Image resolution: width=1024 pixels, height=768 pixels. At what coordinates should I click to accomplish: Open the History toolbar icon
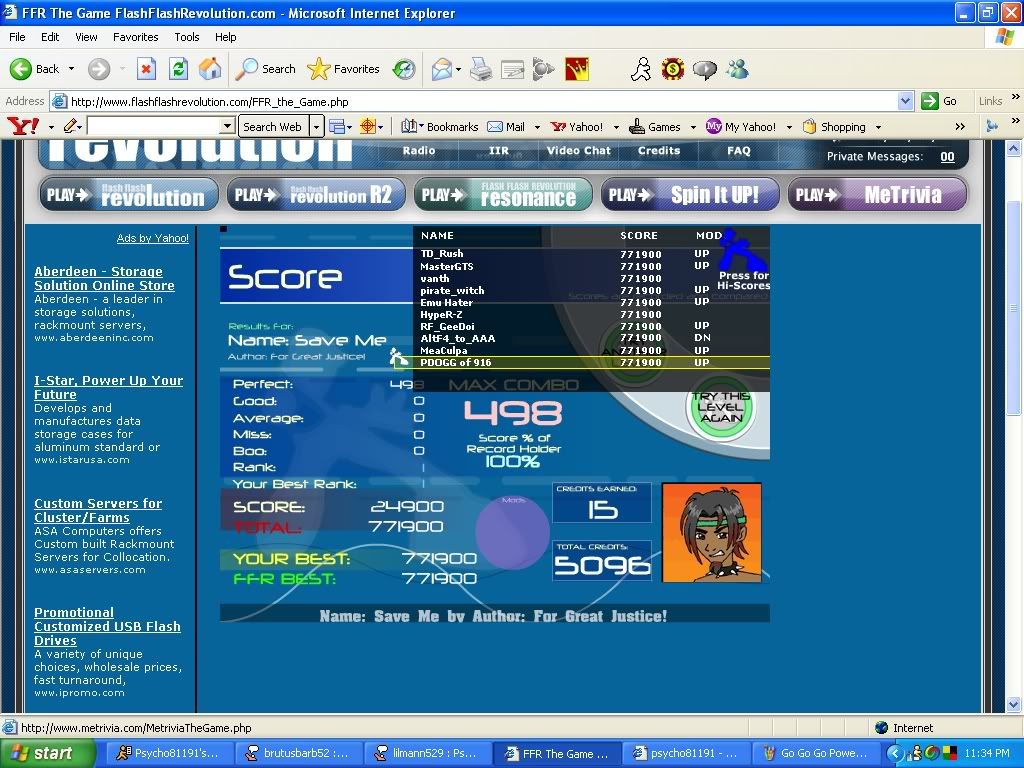click(x=404, y=69)
